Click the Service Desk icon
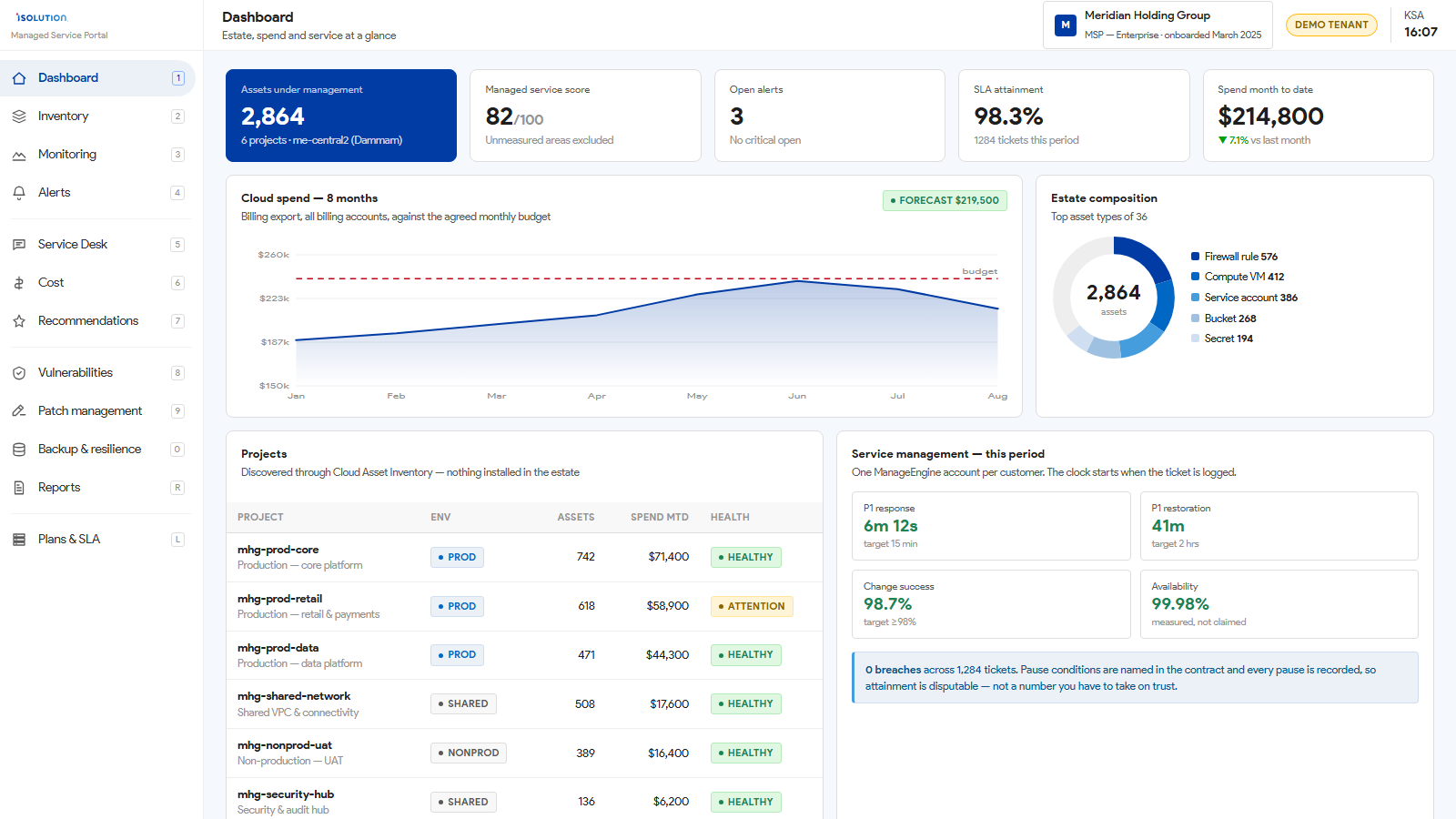This screenshot has width=1456, height=819. (19, 245)
